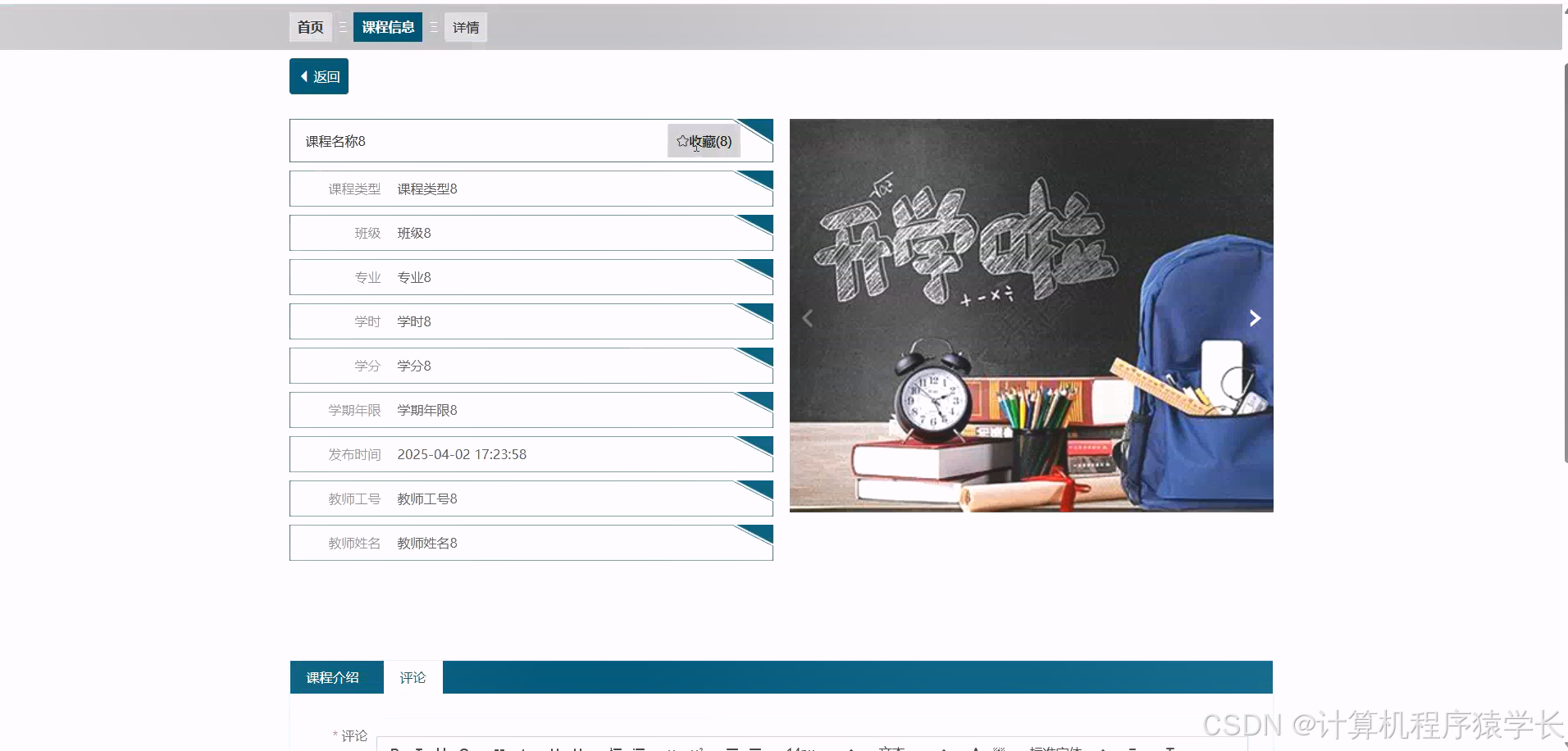Viewport: 1568px width, 751px height.
Task: Click the 返回 back button
Action: tap(319, 76)
